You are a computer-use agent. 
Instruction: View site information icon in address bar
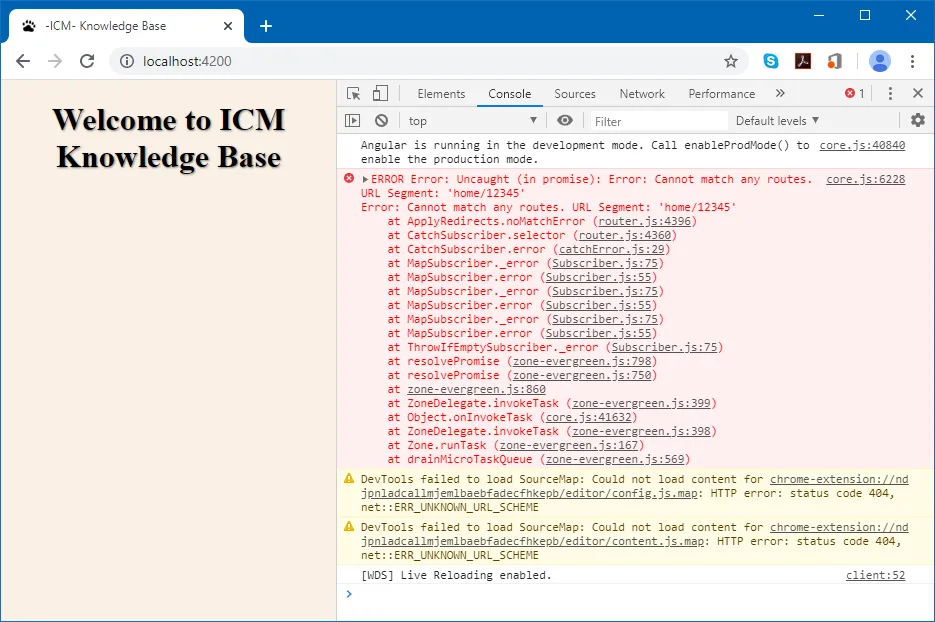(x=127, y=61)
